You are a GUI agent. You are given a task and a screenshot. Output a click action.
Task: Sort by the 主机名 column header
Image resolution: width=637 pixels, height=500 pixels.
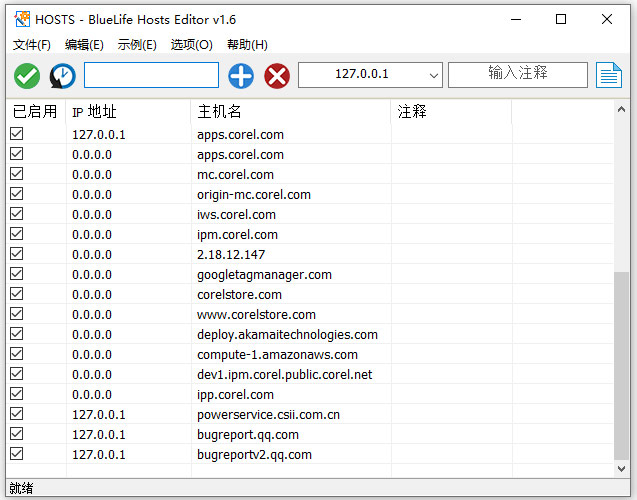pos(291,112)
